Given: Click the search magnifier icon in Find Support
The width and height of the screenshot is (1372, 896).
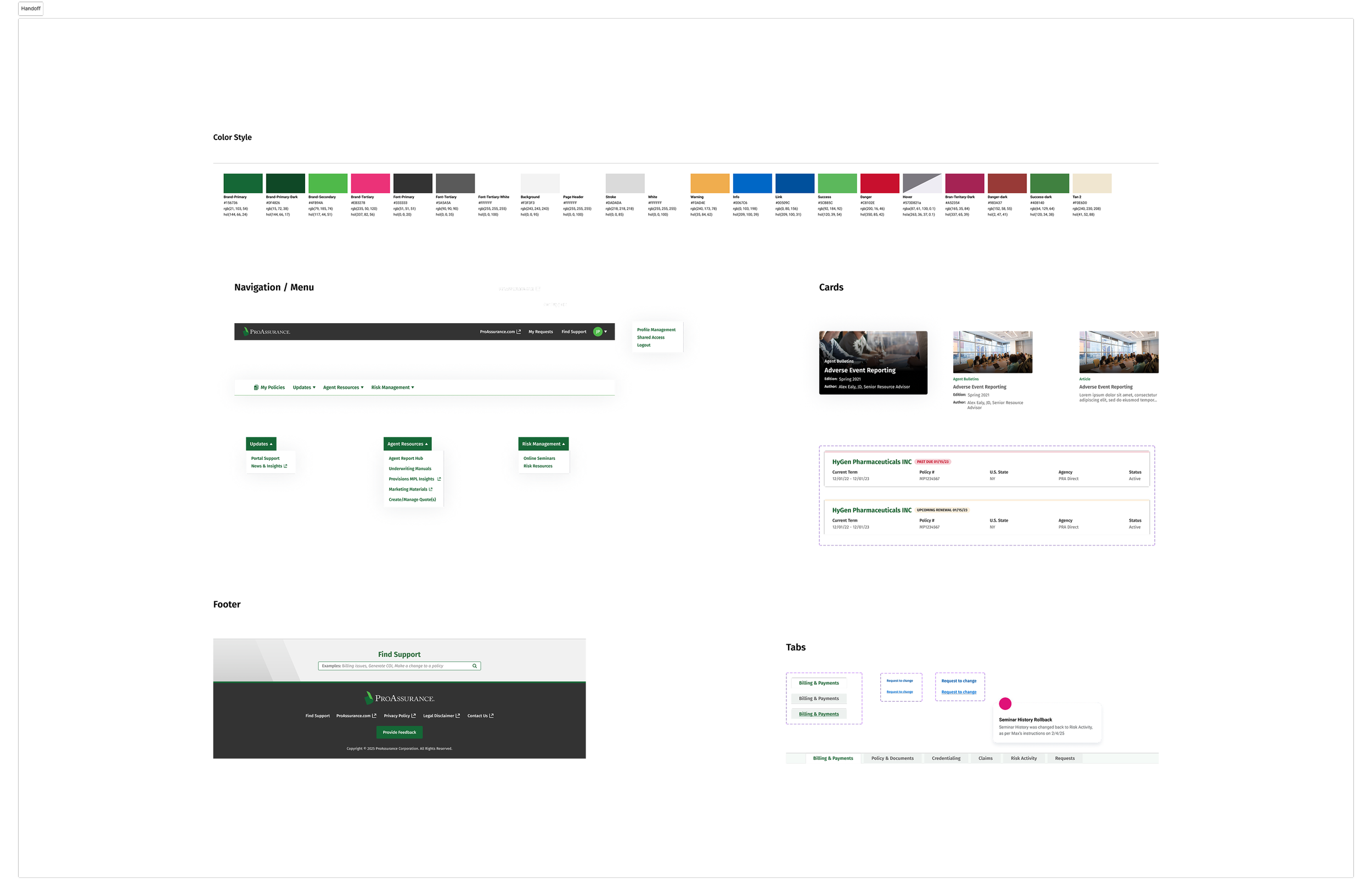Looking at the screenshot, I should (474, 666).
